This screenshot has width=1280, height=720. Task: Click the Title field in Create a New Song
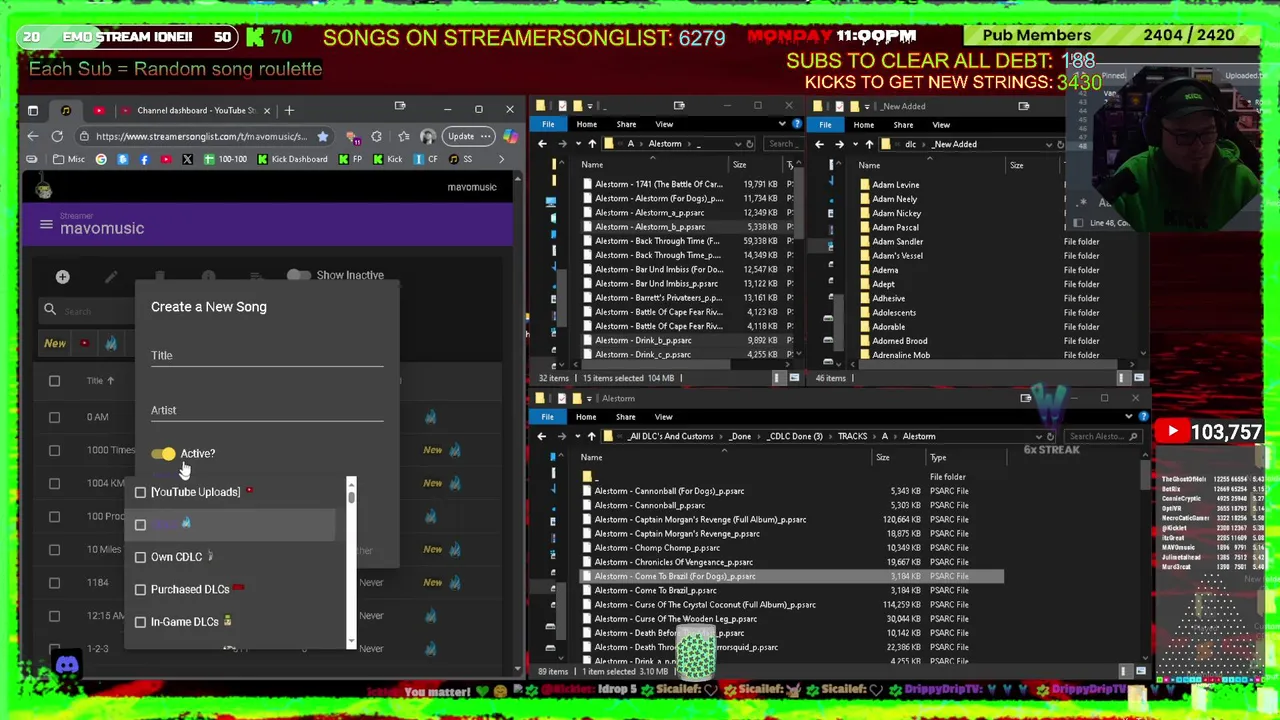point(267,355)
